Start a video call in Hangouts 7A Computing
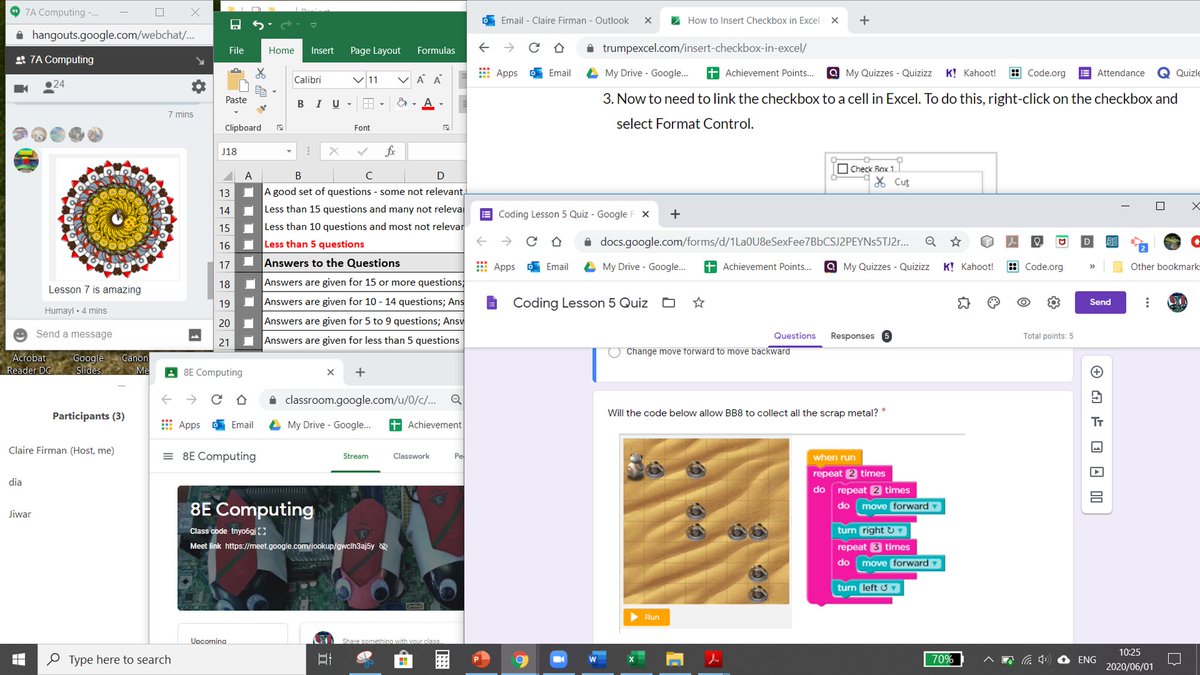The width and height of the screenshot is (1200, 675). pyautogui.click(x=19, y=88)
